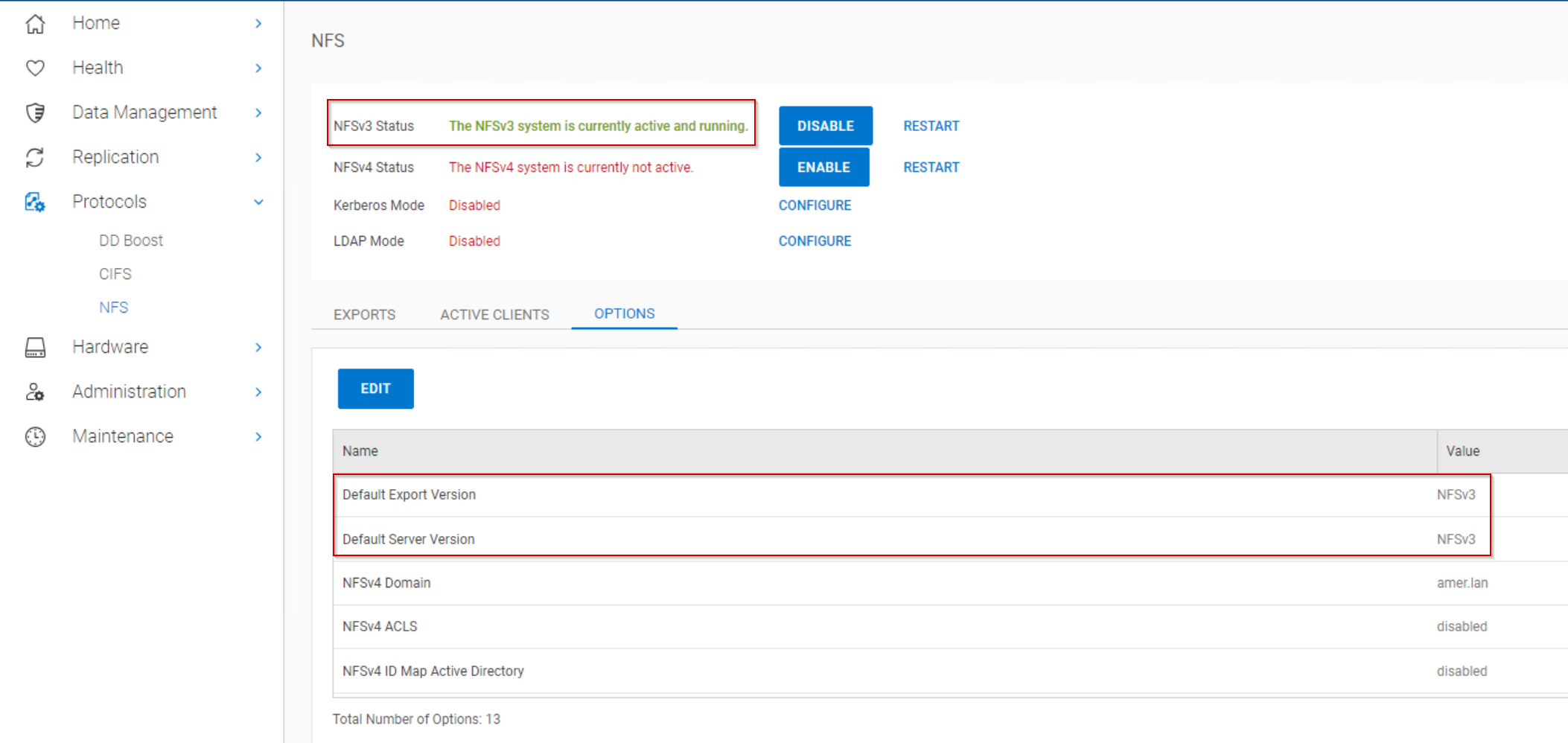Click the Hardware drive icon
The image size is (1568, 743).
click(35, 347)
